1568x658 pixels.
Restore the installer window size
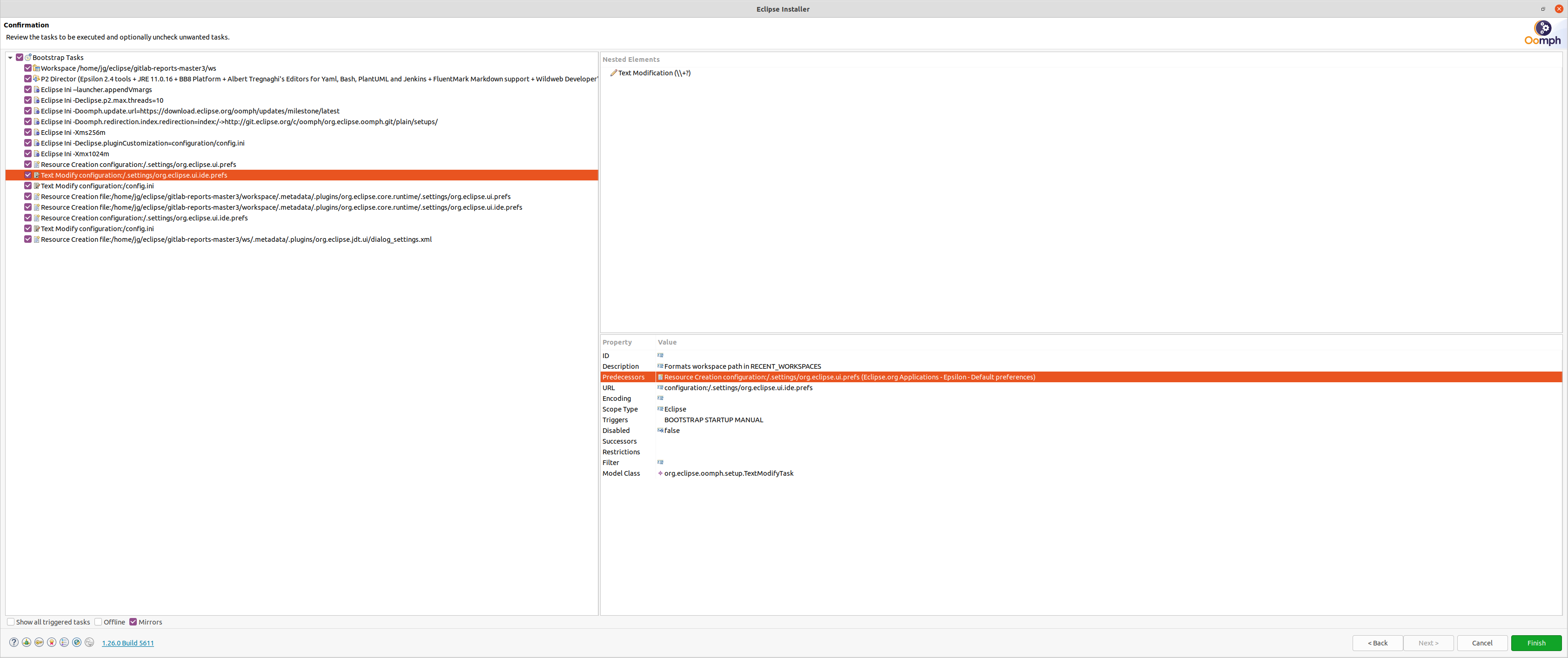click(1543, 8)
